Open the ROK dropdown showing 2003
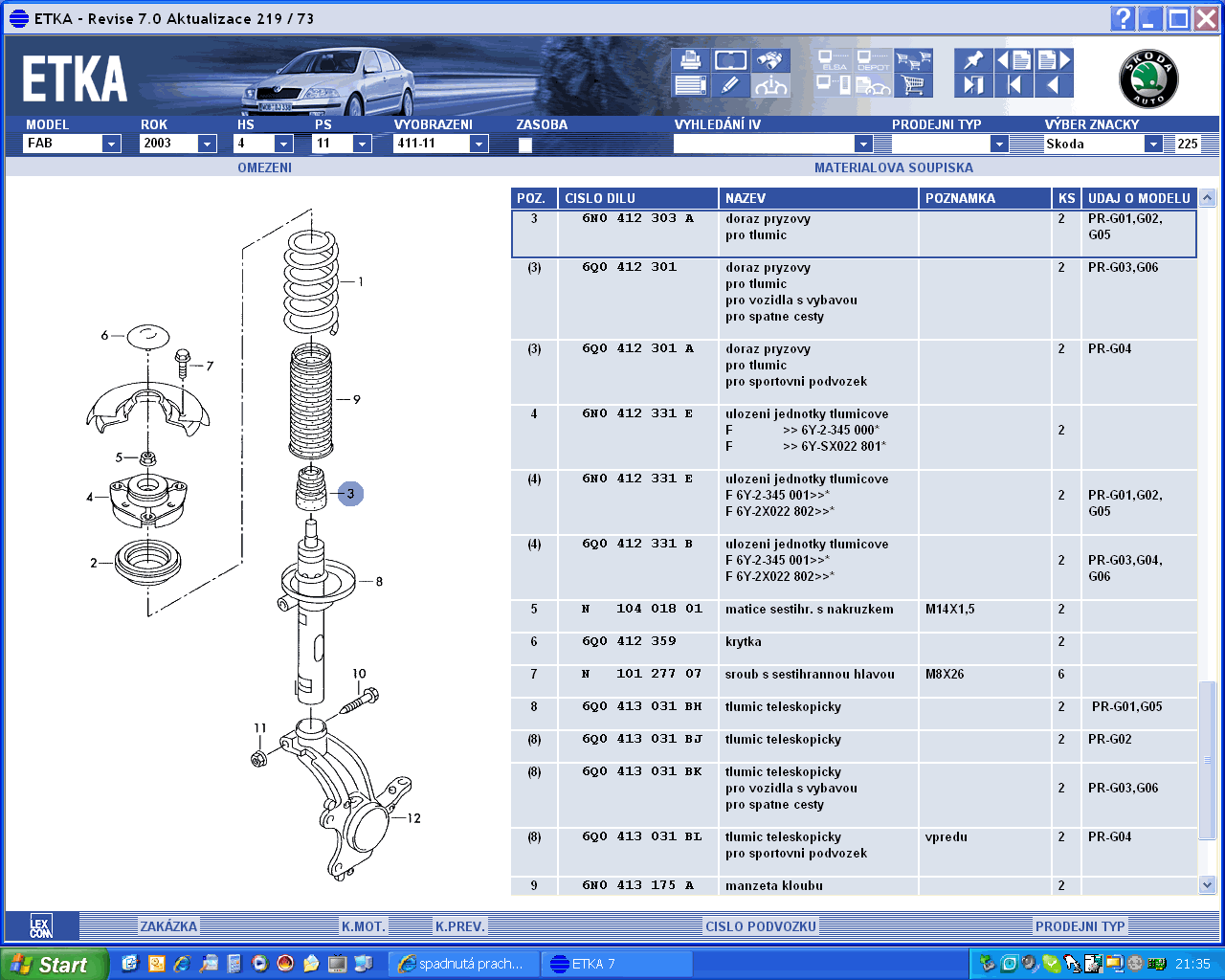The height and width of the screenshot is (980, 1225). click(x=208, y=144)
